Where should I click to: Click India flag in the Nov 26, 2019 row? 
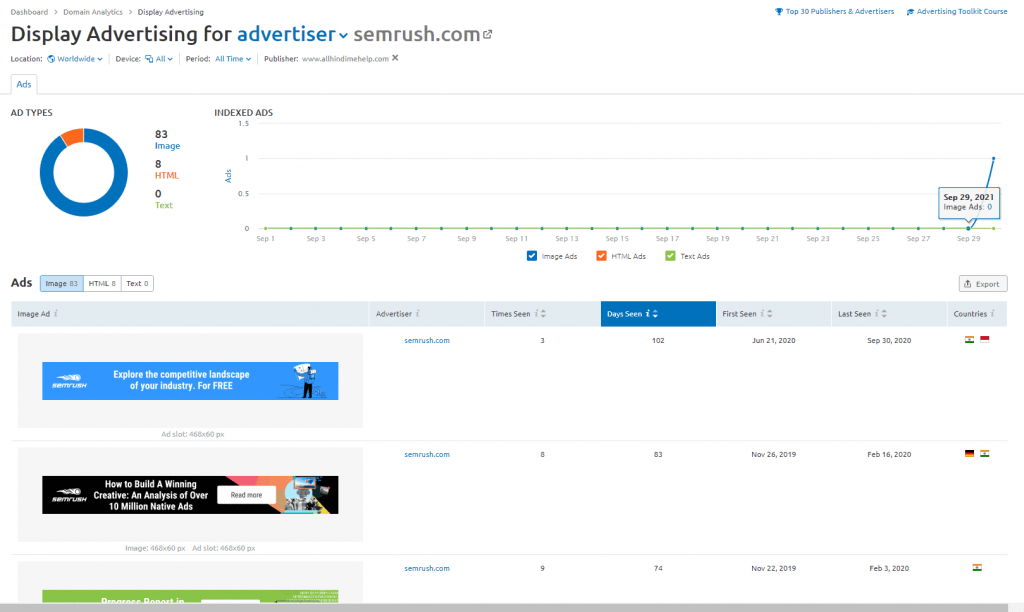[985, 453]
